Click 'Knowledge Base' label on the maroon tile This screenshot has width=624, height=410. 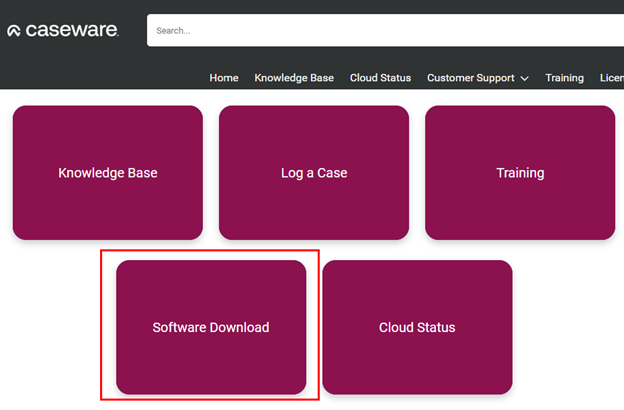point(108,173)
